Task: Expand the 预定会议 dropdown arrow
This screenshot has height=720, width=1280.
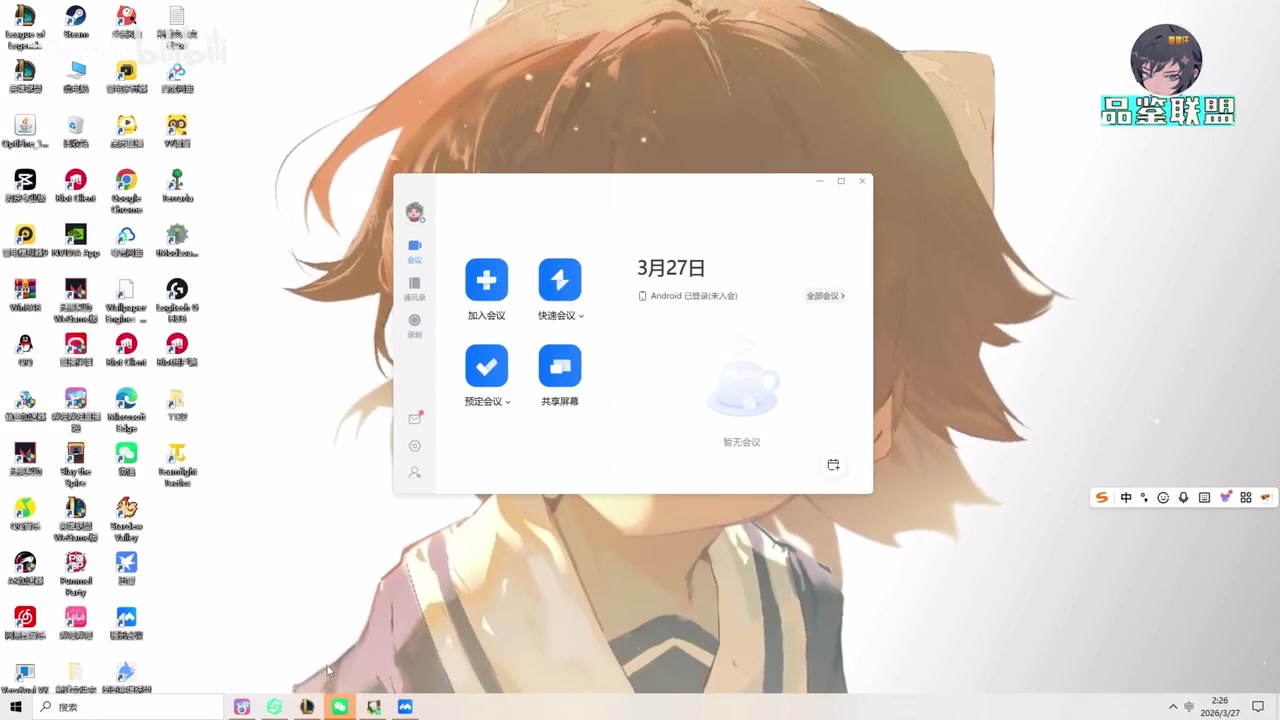Action: point(508,403)
